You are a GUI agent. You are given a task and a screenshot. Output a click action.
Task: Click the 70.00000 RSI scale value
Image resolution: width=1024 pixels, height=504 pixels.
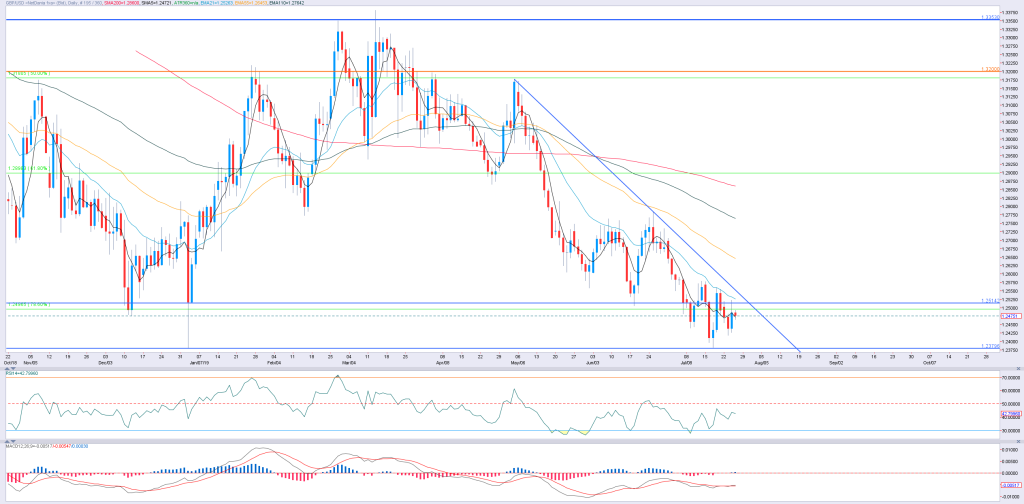(x=1010, y=378)
